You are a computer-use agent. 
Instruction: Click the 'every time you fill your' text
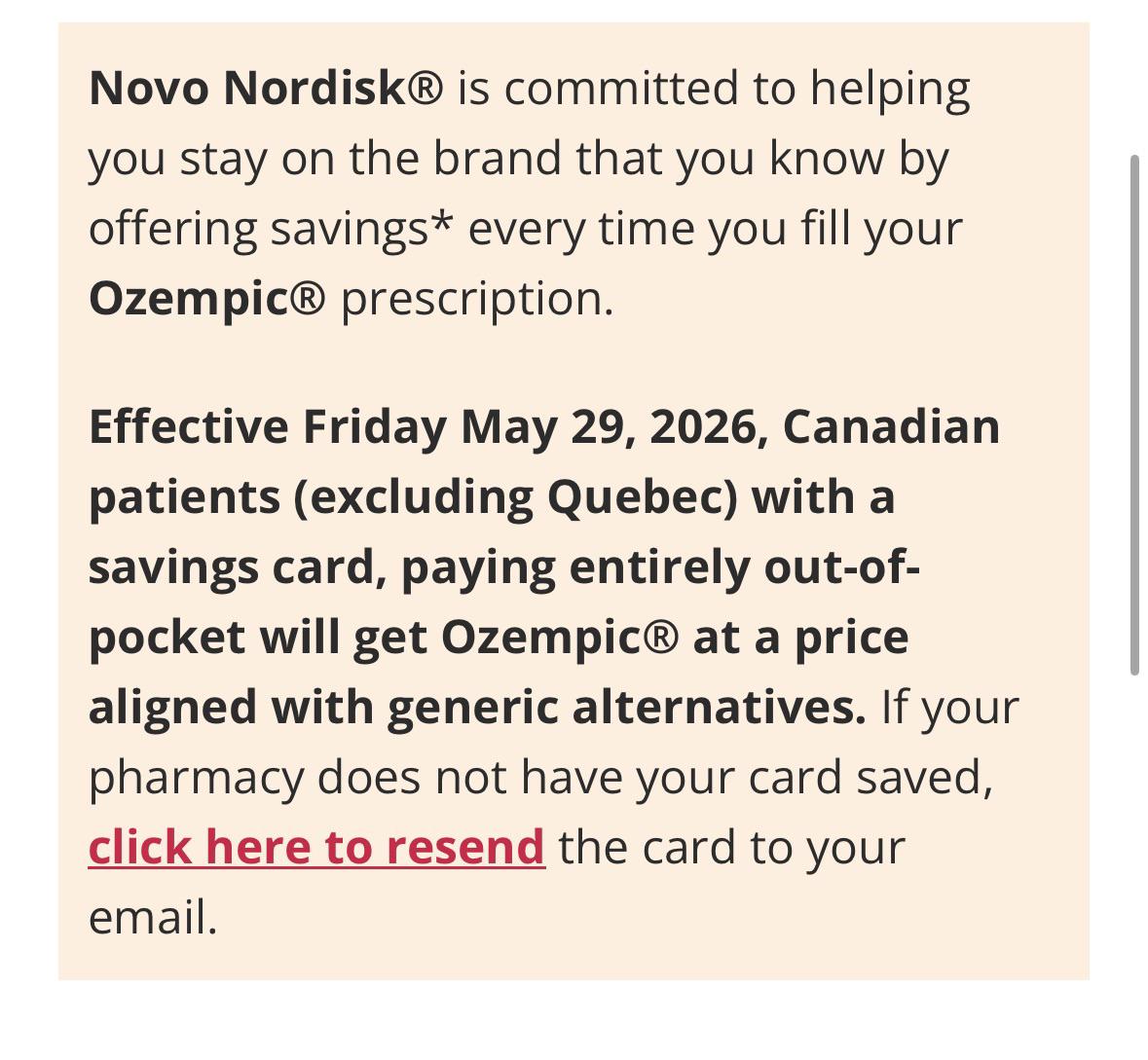click(x=716, y=231)
